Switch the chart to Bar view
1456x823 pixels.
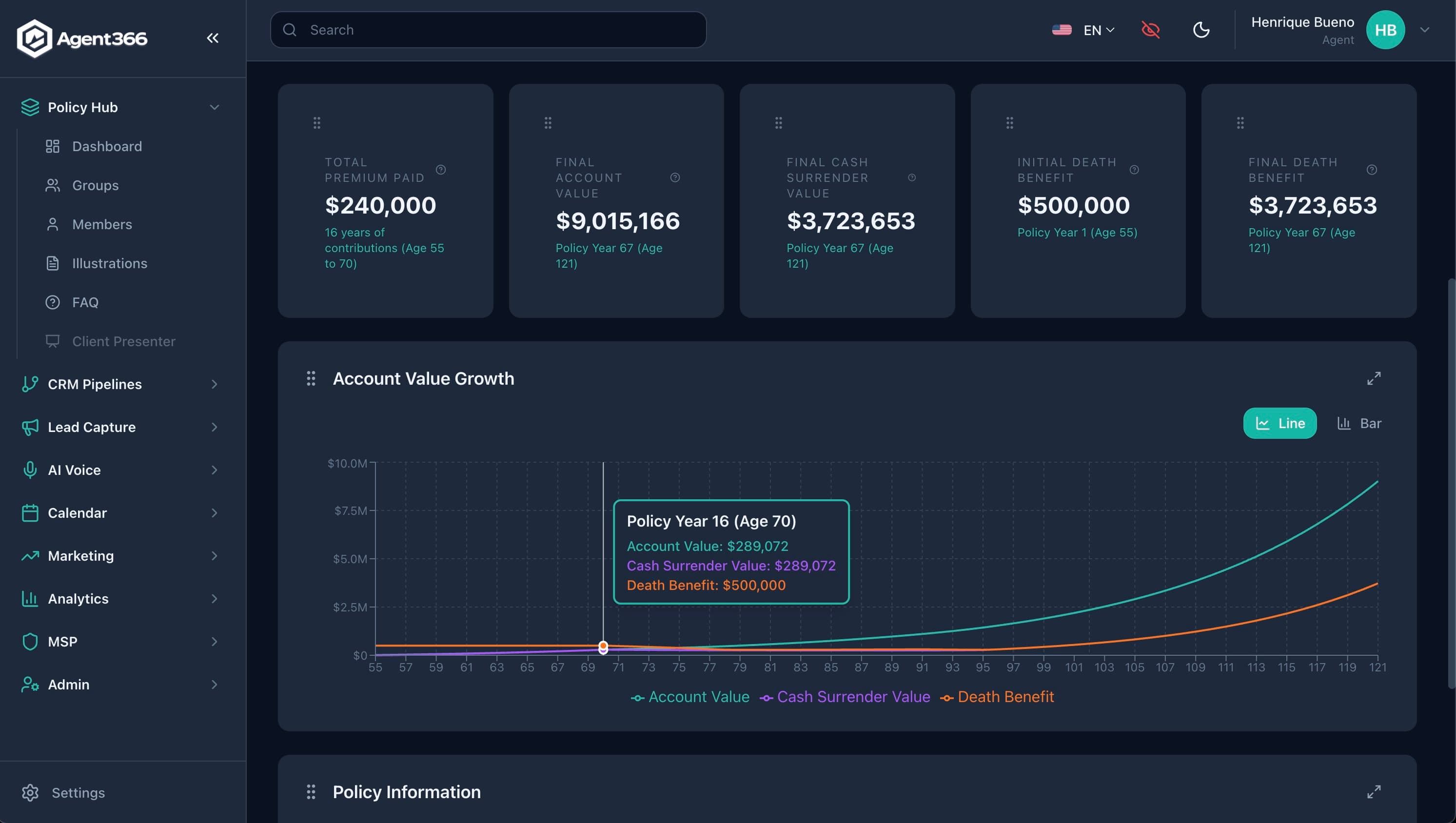pos(1360,423)
